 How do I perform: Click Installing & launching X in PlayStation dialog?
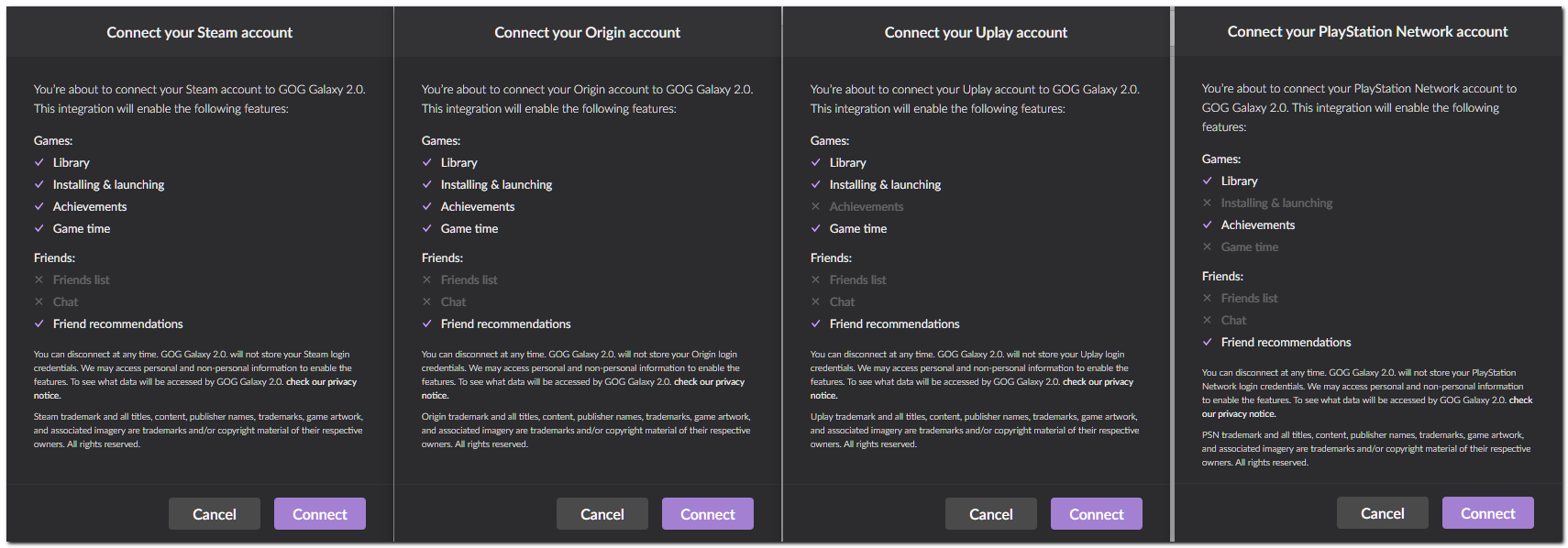(x=1208, y=203)
